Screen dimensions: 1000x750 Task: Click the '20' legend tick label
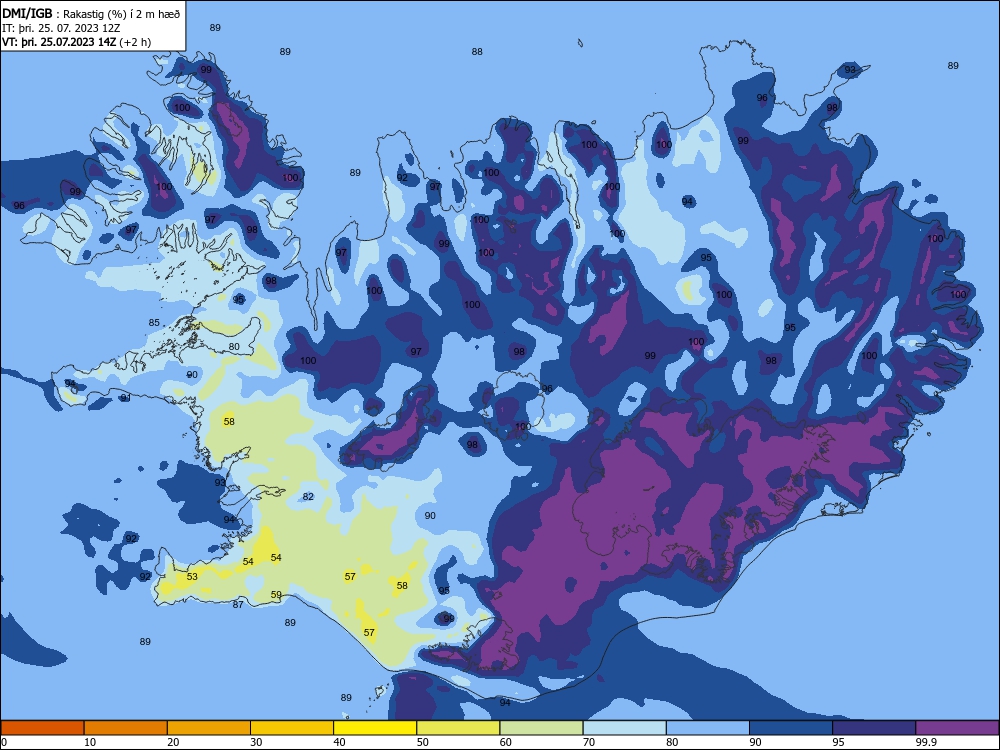point(173,742)
